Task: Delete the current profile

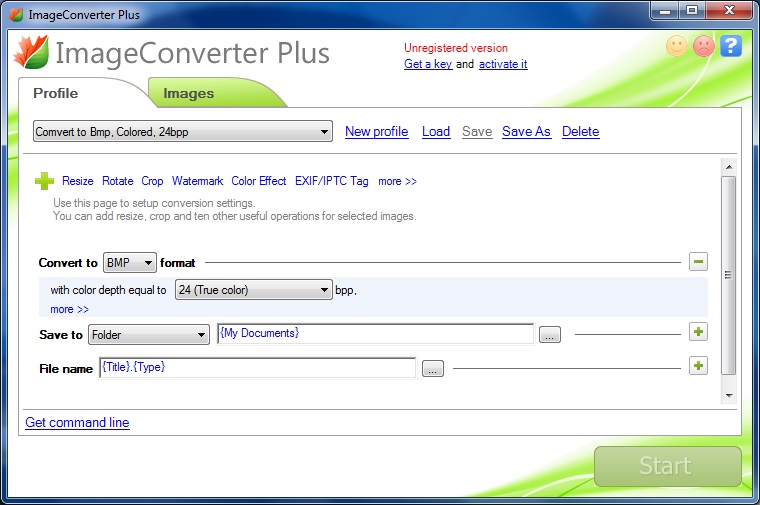Action: pyautogui.click(x=581, y=131)
